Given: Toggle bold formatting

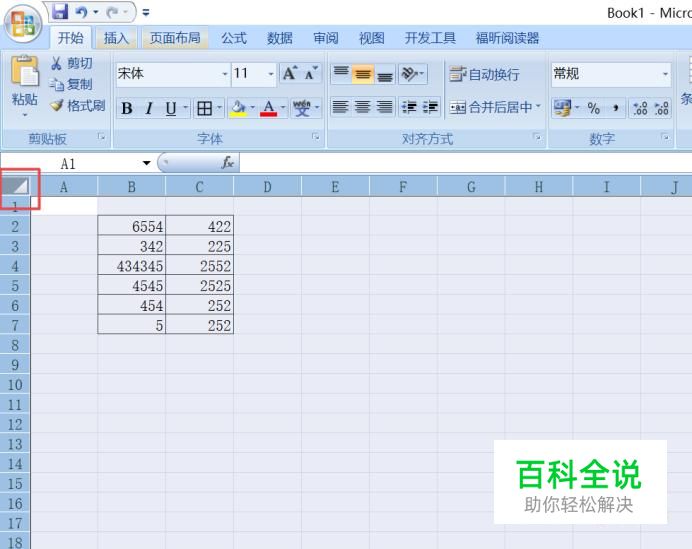Looking at the screenshot, I should 127,108.
